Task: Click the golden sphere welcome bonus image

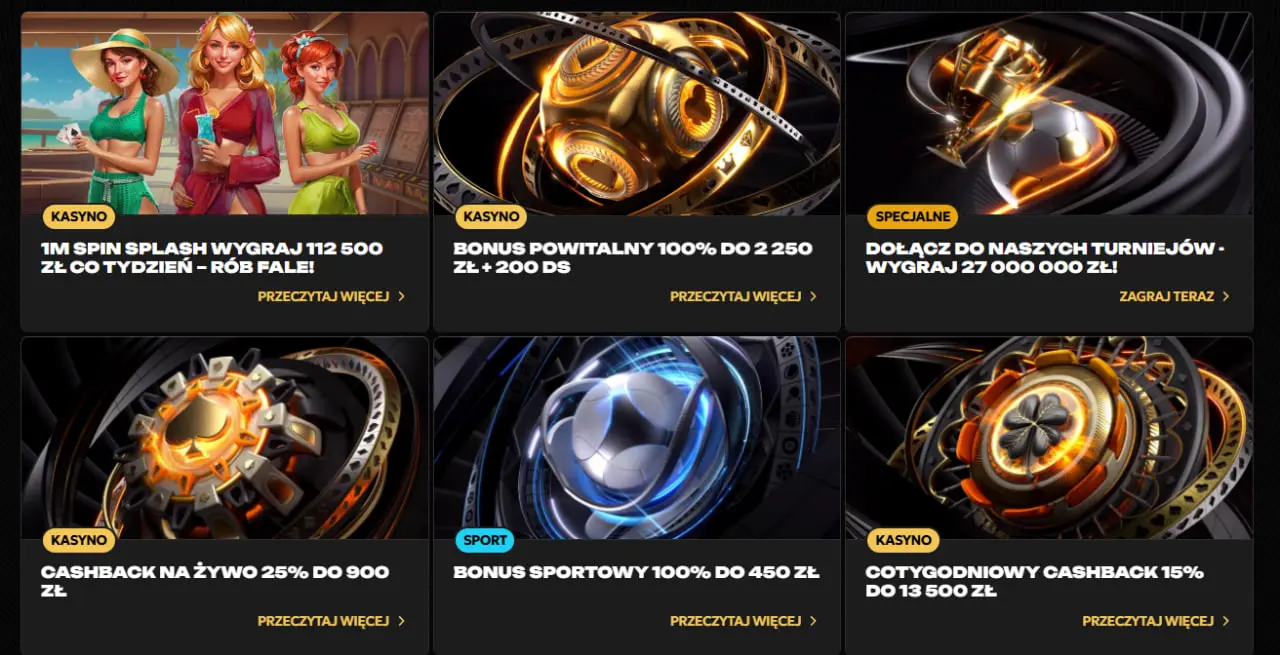Action: 637,113
